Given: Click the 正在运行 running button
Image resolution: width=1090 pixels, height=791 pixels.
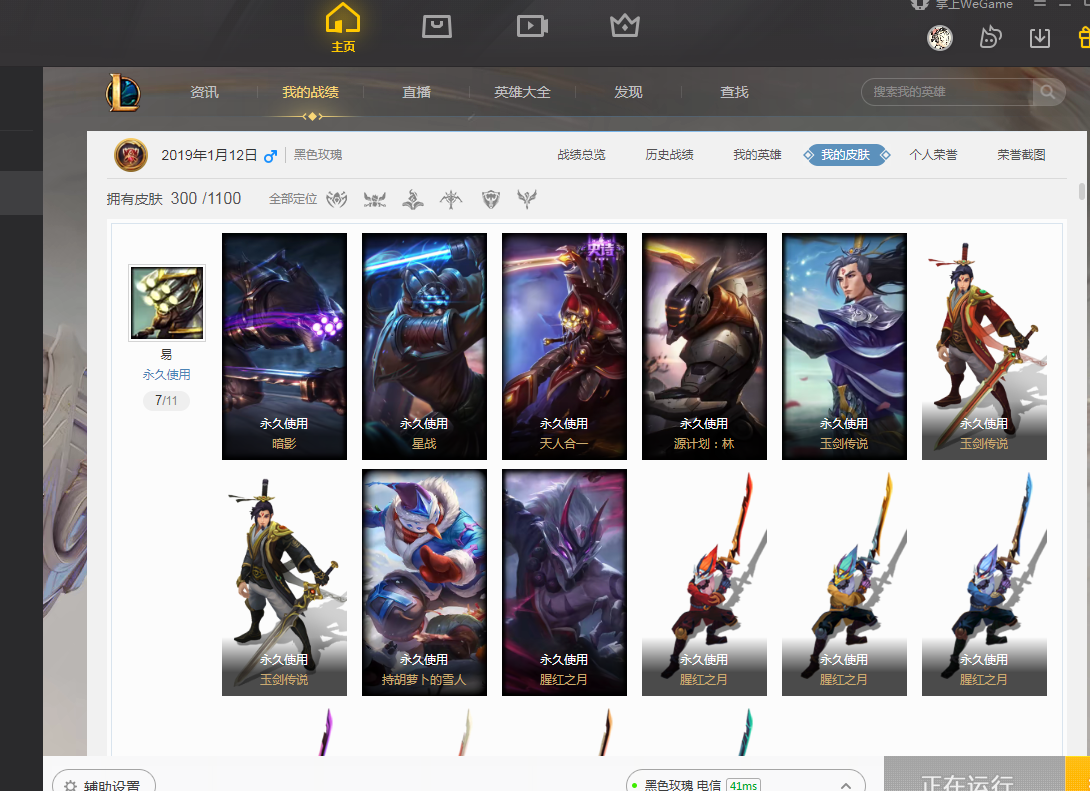Looking at the screenshot, I should pyautogui.click(x=974, y=775).
